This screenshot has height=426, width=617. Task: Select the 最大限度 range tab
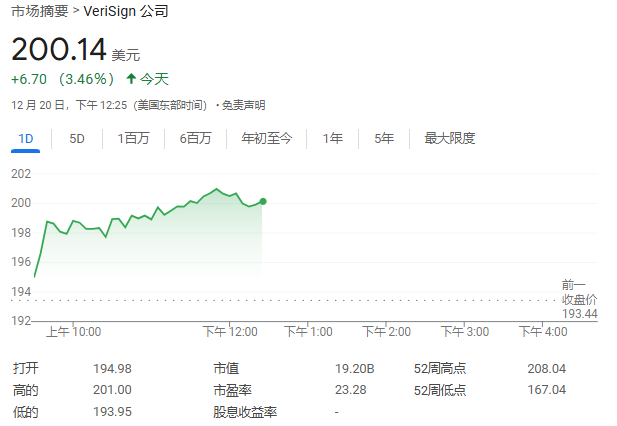(x=449, y=138)
